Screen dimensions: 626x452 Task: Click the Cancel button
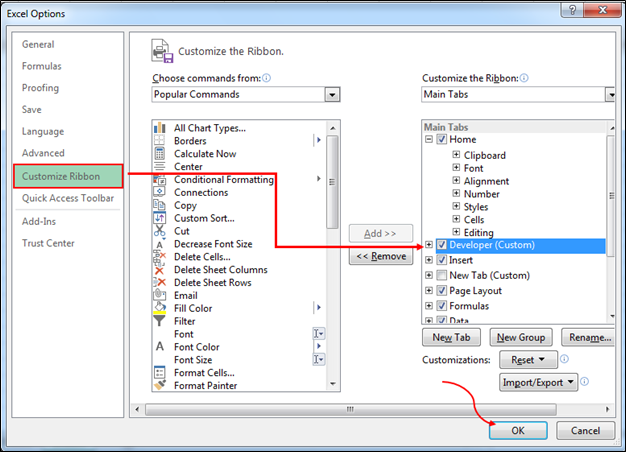pyautogui.click(x=585, y=430)
